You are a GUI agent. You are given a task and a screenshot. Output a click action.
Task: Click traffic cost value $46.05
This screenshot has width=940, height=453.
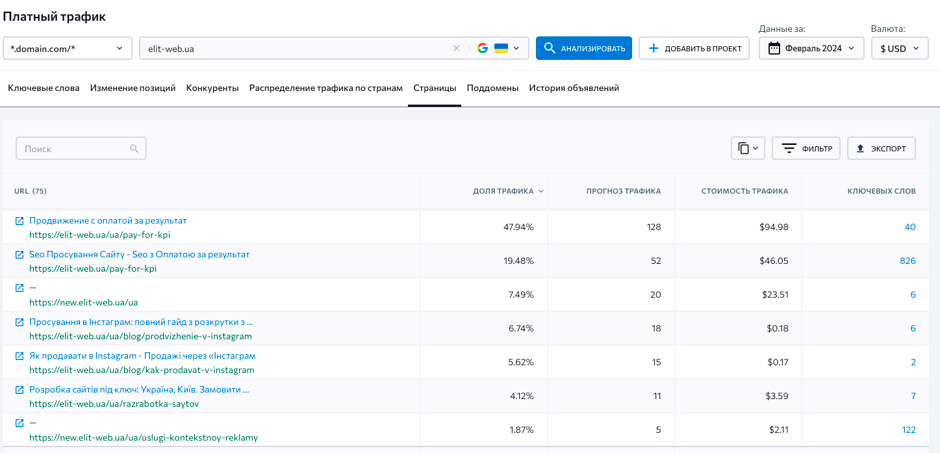click(773, 261)
